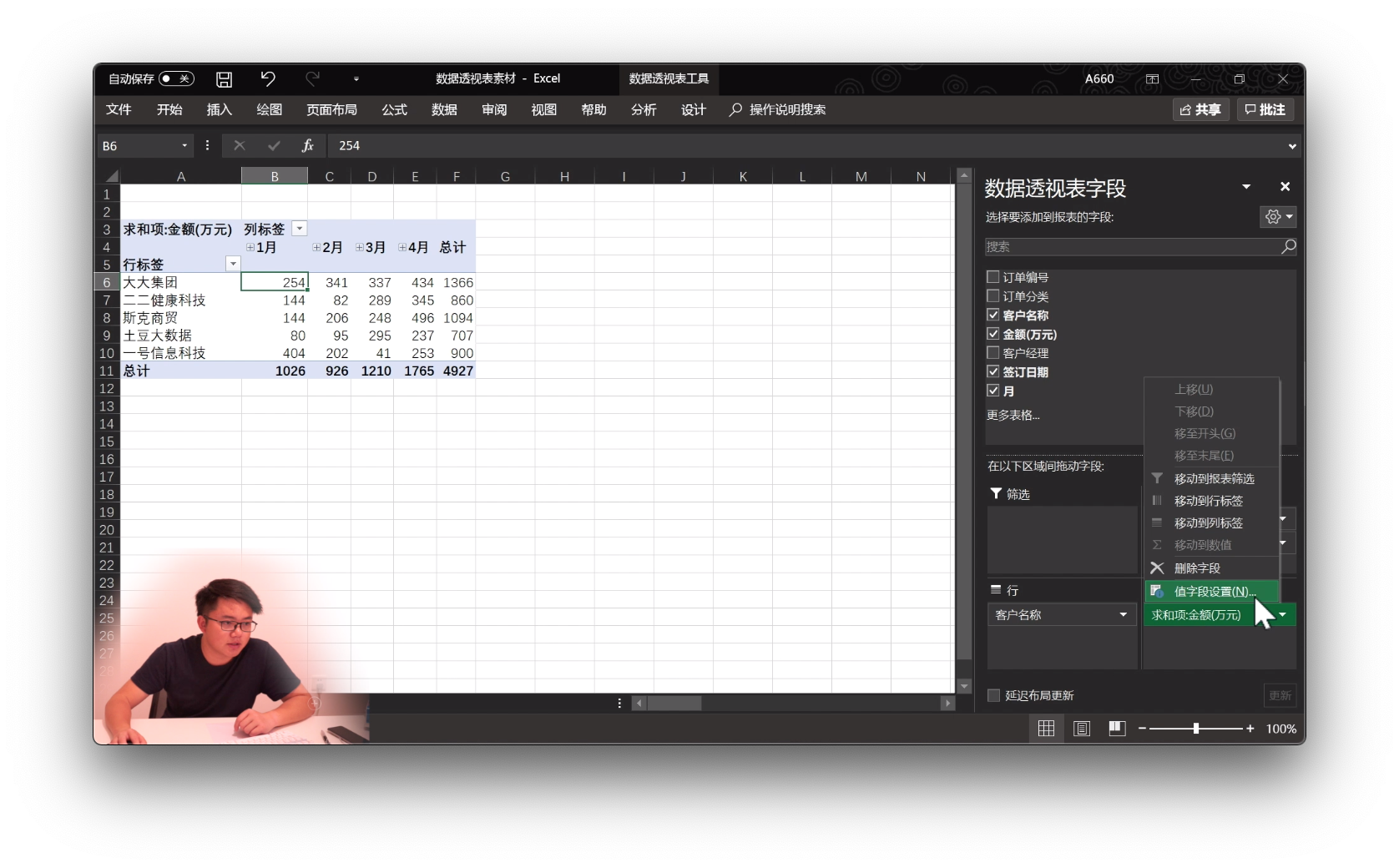Close the PivotTable fields pane
1399x868 pixels.
point(1285,186)
